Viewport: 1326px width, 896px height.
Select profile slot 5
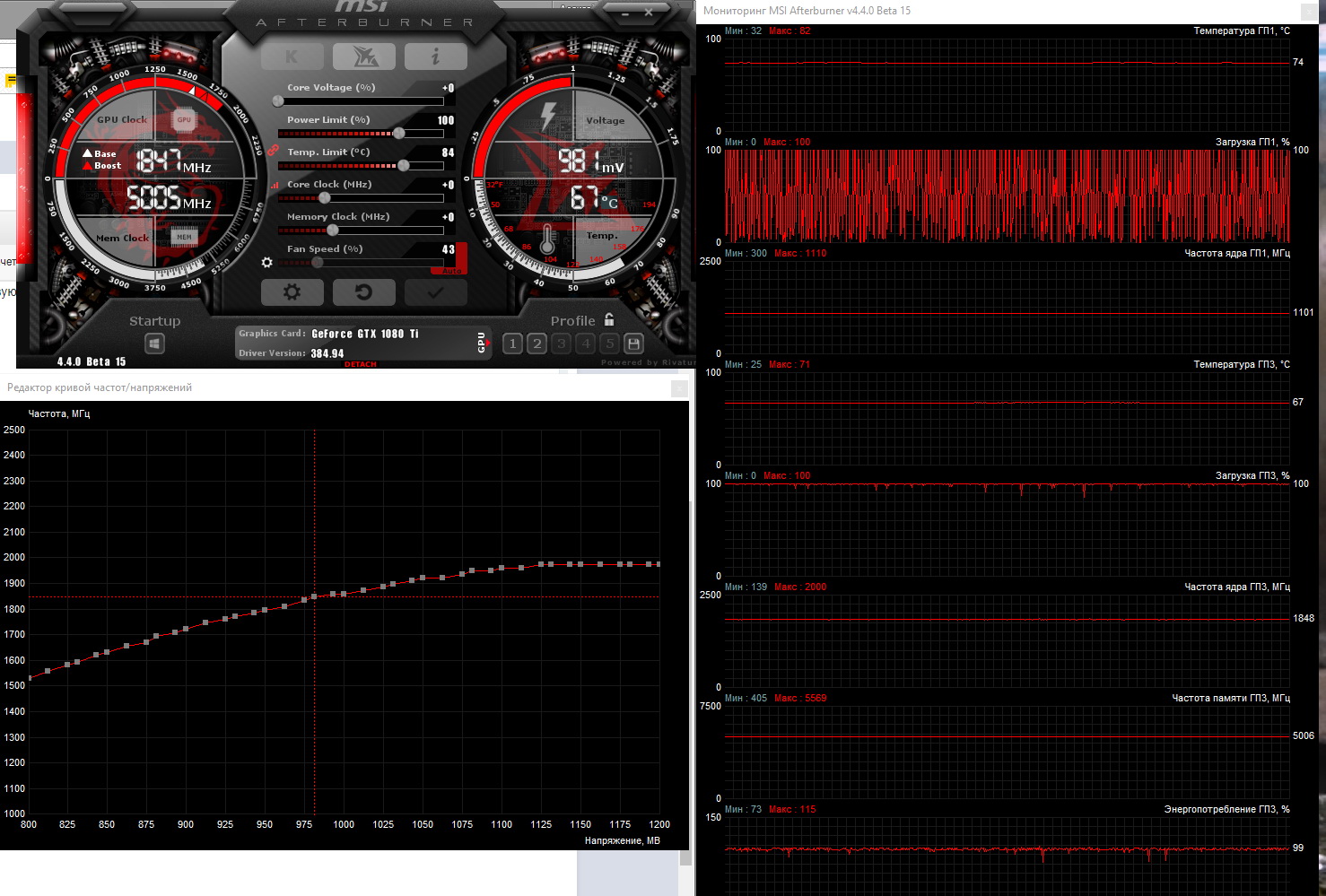(609, 344)
